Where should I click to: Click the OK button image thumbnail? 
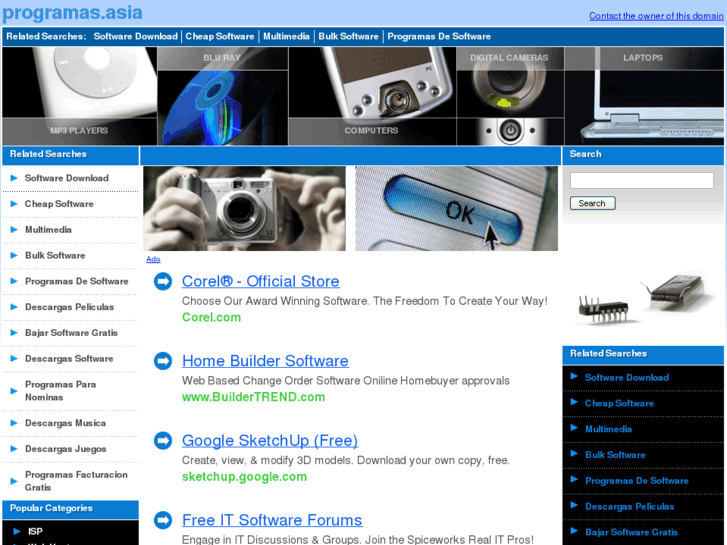456,209
